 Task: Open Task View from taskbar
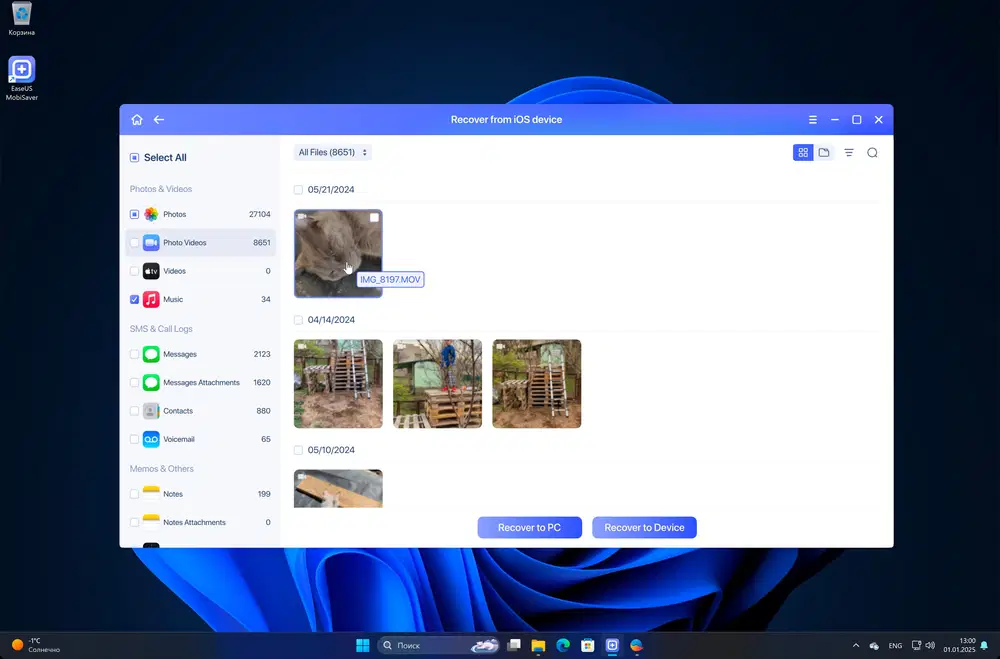click(x=513, y=645)
